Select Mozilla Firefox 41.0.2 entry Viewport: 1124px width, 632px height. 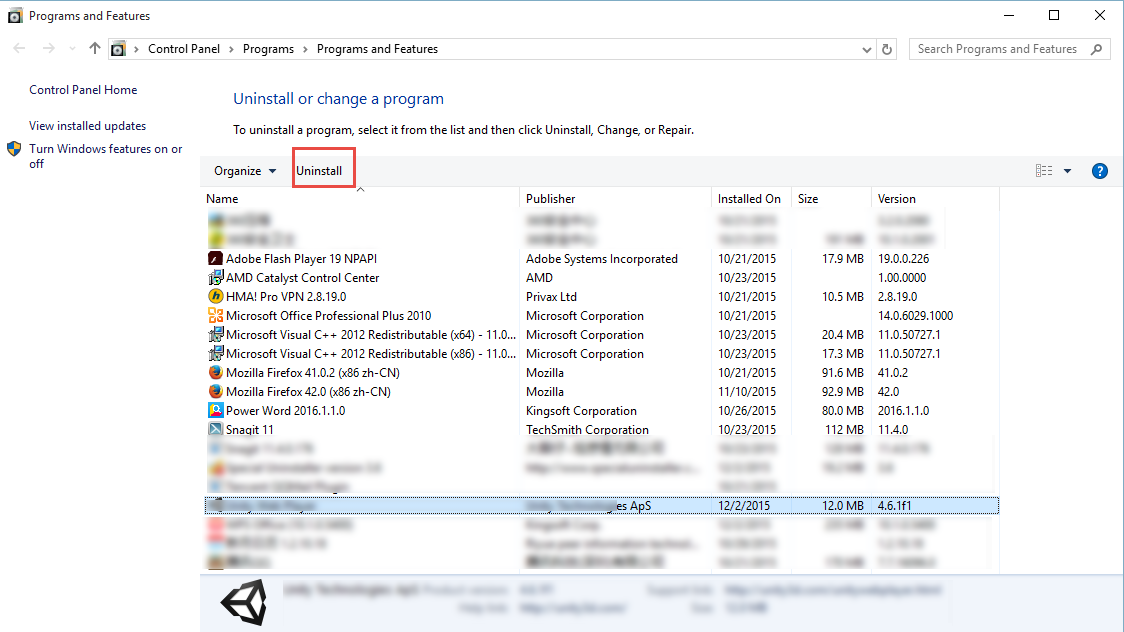(601, 373)
